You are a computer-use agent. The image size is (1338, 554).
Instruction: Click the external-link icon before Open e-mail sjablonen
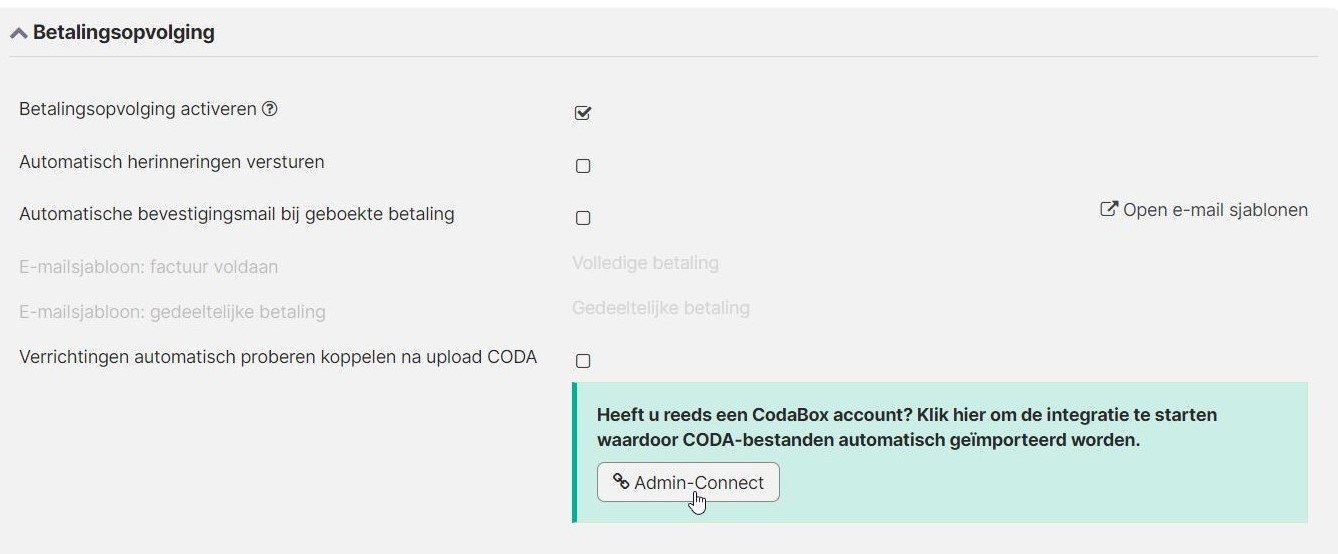pos(1108,210)
